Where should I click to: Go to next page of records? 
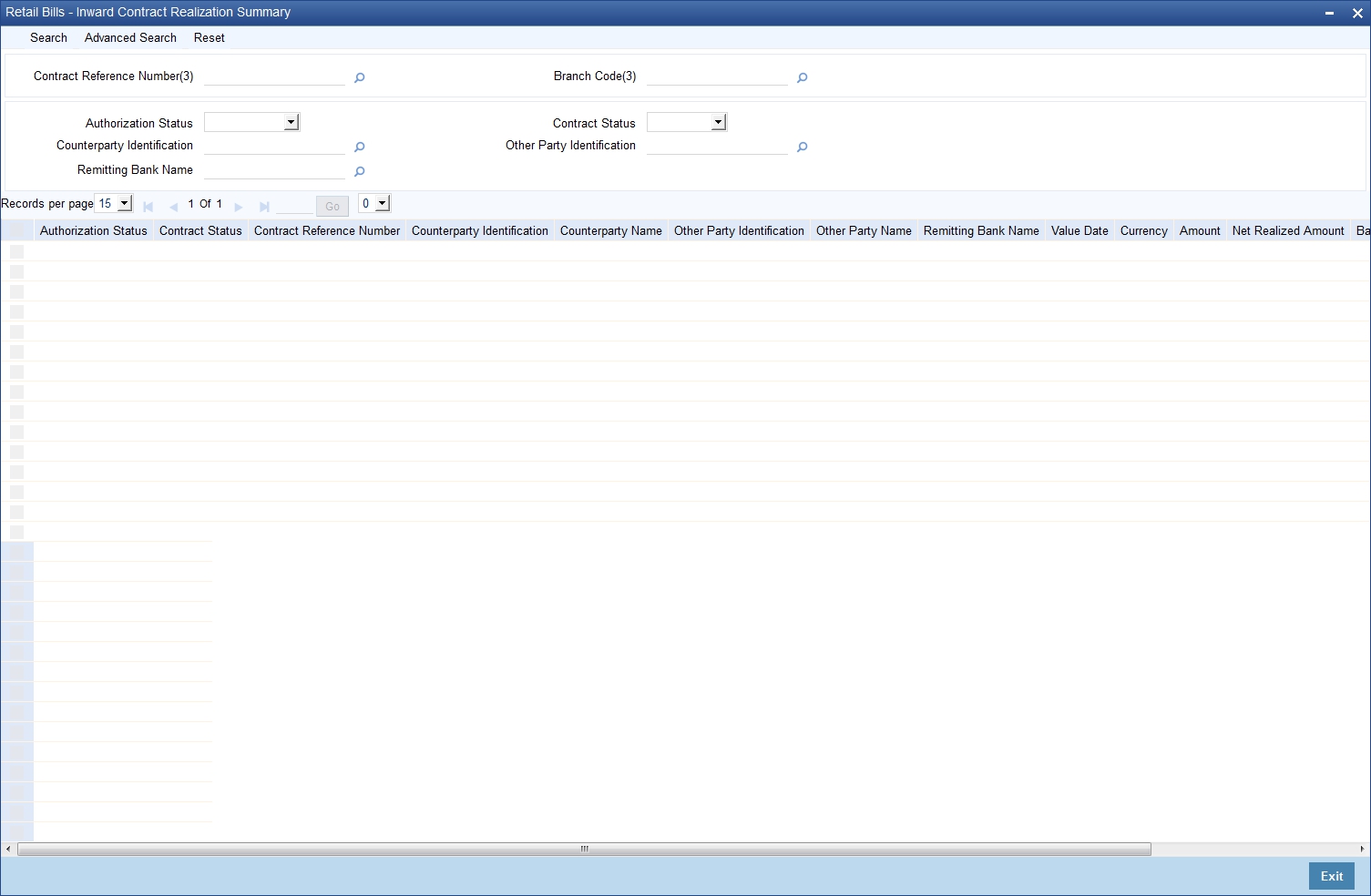click(x=239, y=207)
